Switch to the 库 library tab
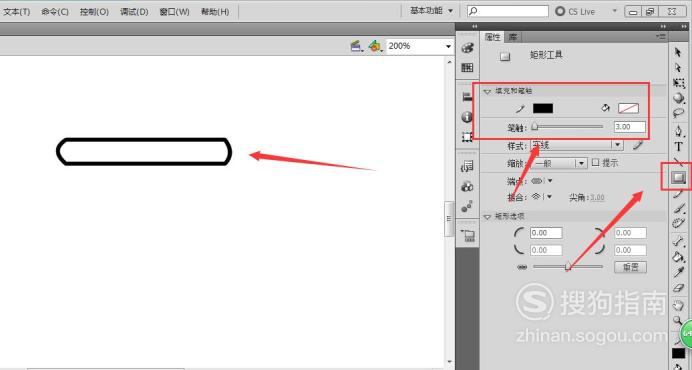Viewport: 692px width, 370px height. pos(512,37)
